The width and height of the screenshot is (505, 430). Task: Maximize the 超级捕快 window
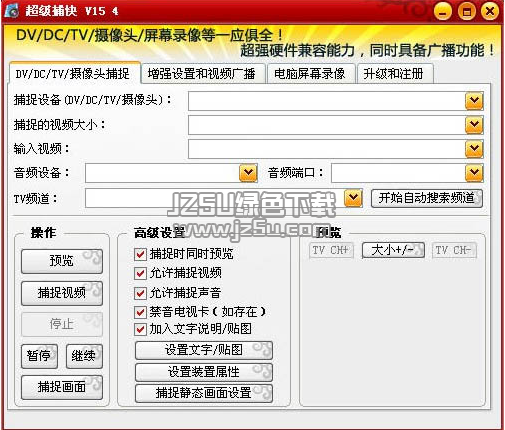coord(467,11)
